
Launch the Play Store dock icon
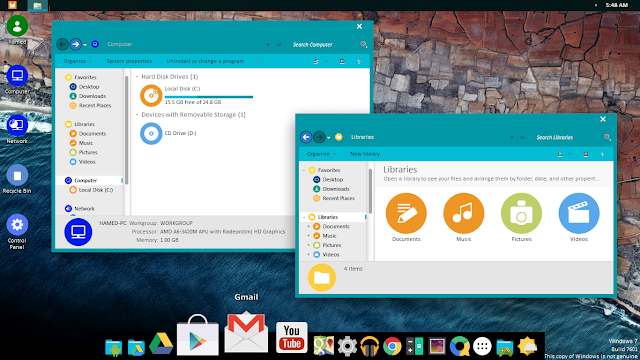(x=198, y=335)
